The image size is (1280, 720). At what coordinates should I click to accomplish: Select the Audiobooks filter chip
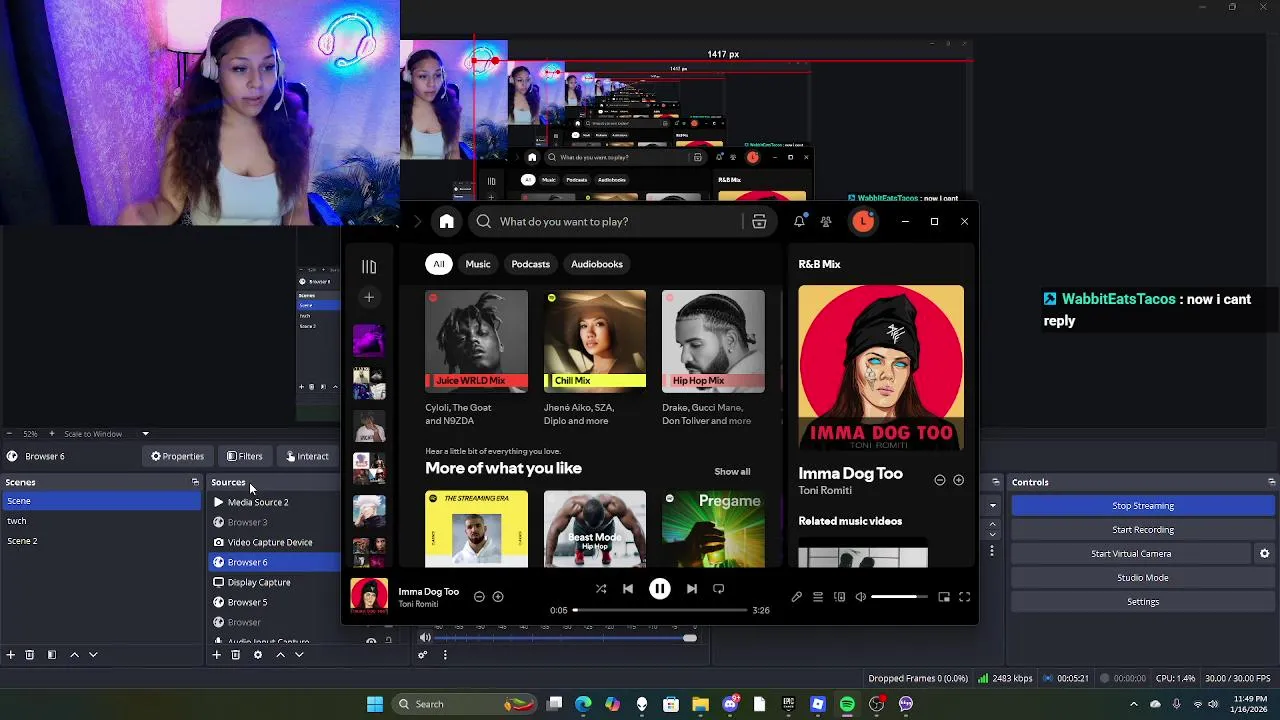(x=597, y=264)
